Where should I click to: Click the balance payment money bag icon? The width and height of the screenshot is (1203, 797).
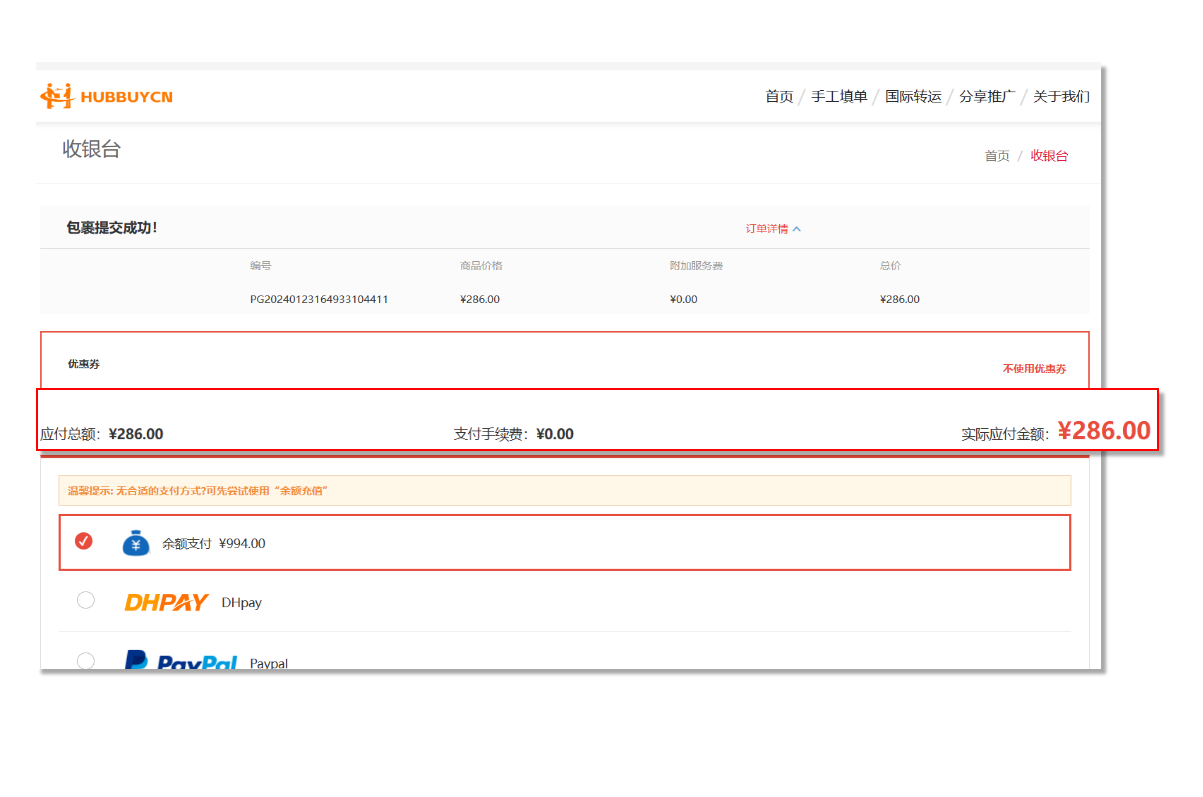pos(136,543)
